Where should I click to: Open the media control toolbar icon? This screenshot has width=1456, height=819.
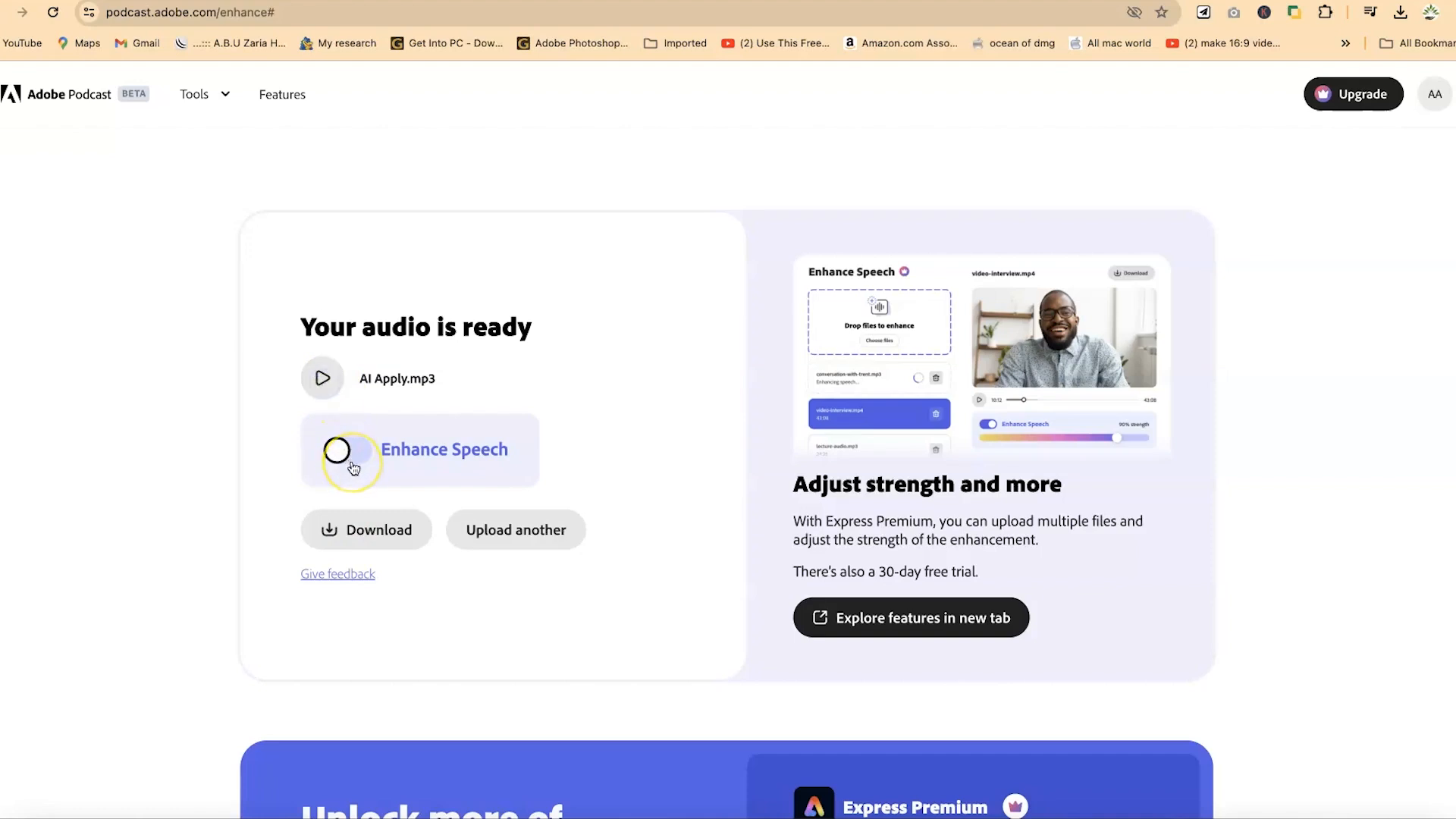click(x=1370, y=12)
